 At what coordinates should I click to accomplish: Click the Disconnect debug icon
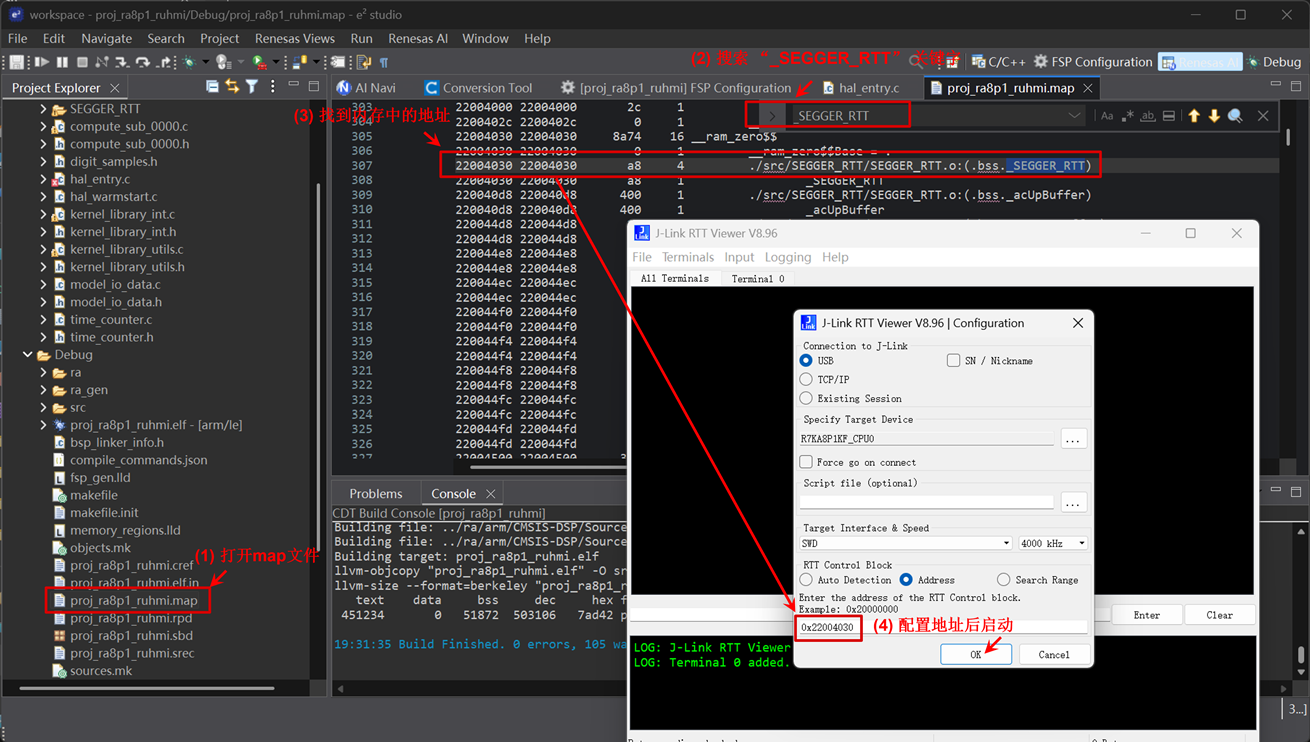tap(101, 62)
